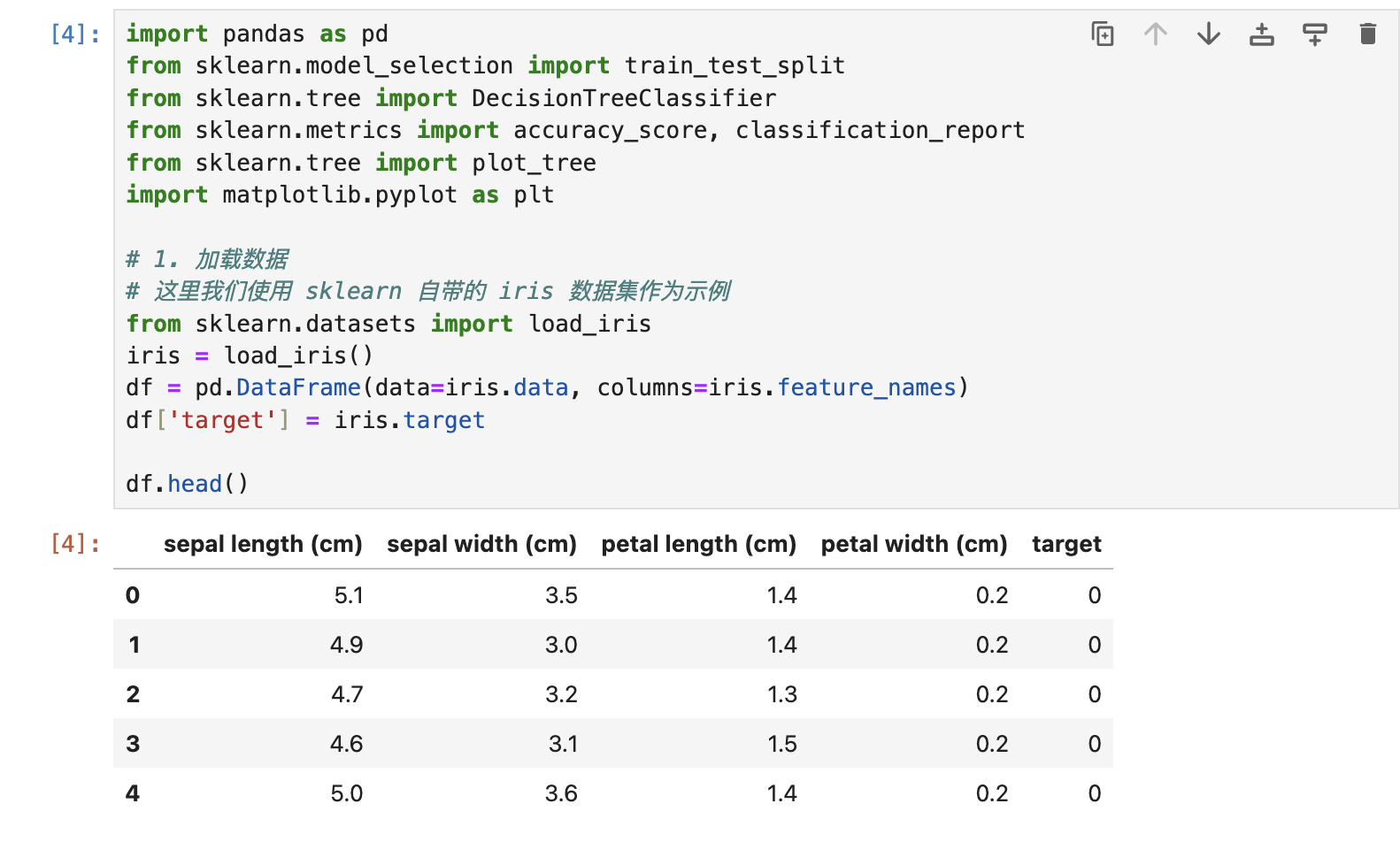The width and height of the screenshot is (1400, 842).
Task: Click the blue [4]: input prompt
Action: 75,34
